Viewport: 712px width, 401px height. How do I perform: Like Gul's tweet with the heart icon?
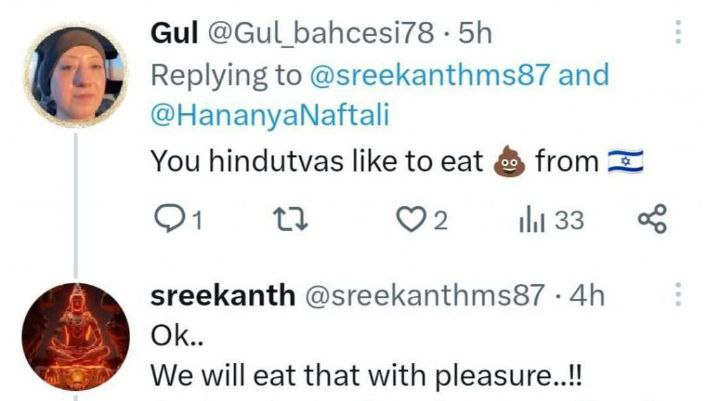(410, 219)
